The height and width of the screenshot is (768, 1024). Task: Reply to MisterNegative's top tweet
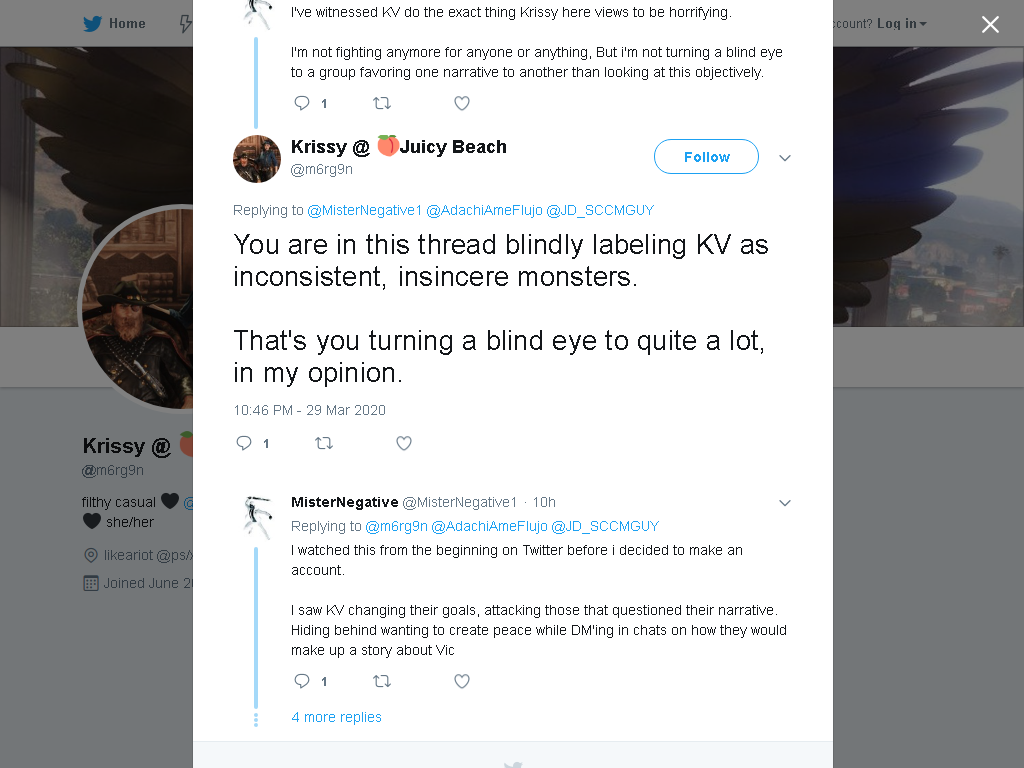(x=302, y=103)
